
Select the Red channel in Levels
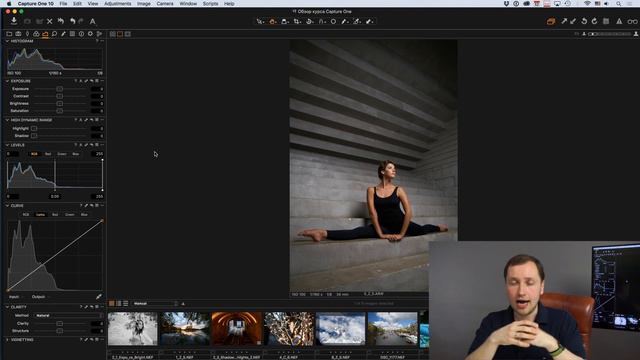click(48, 154)
